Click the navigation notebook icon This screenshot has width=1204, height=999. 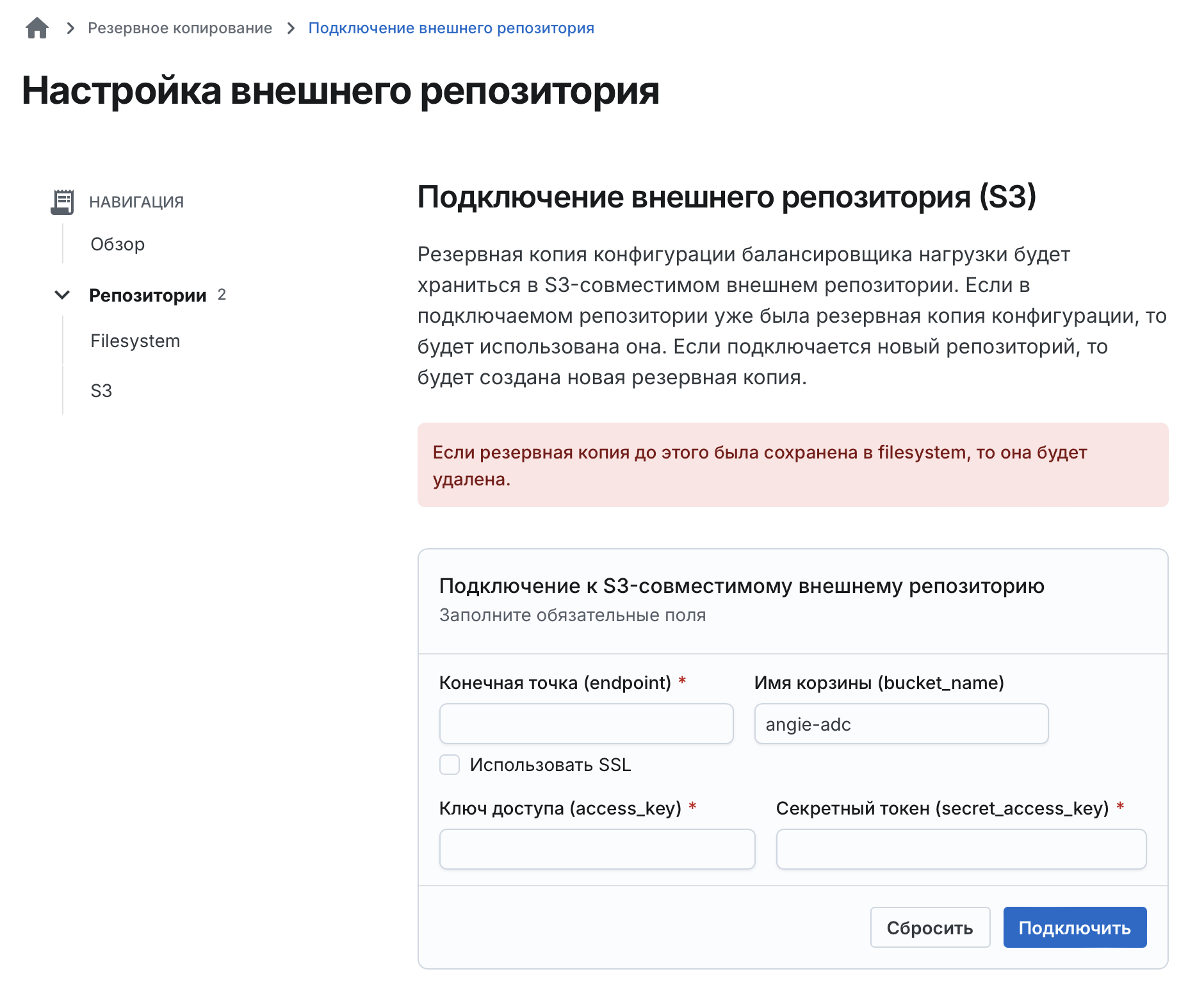(62, 202)
